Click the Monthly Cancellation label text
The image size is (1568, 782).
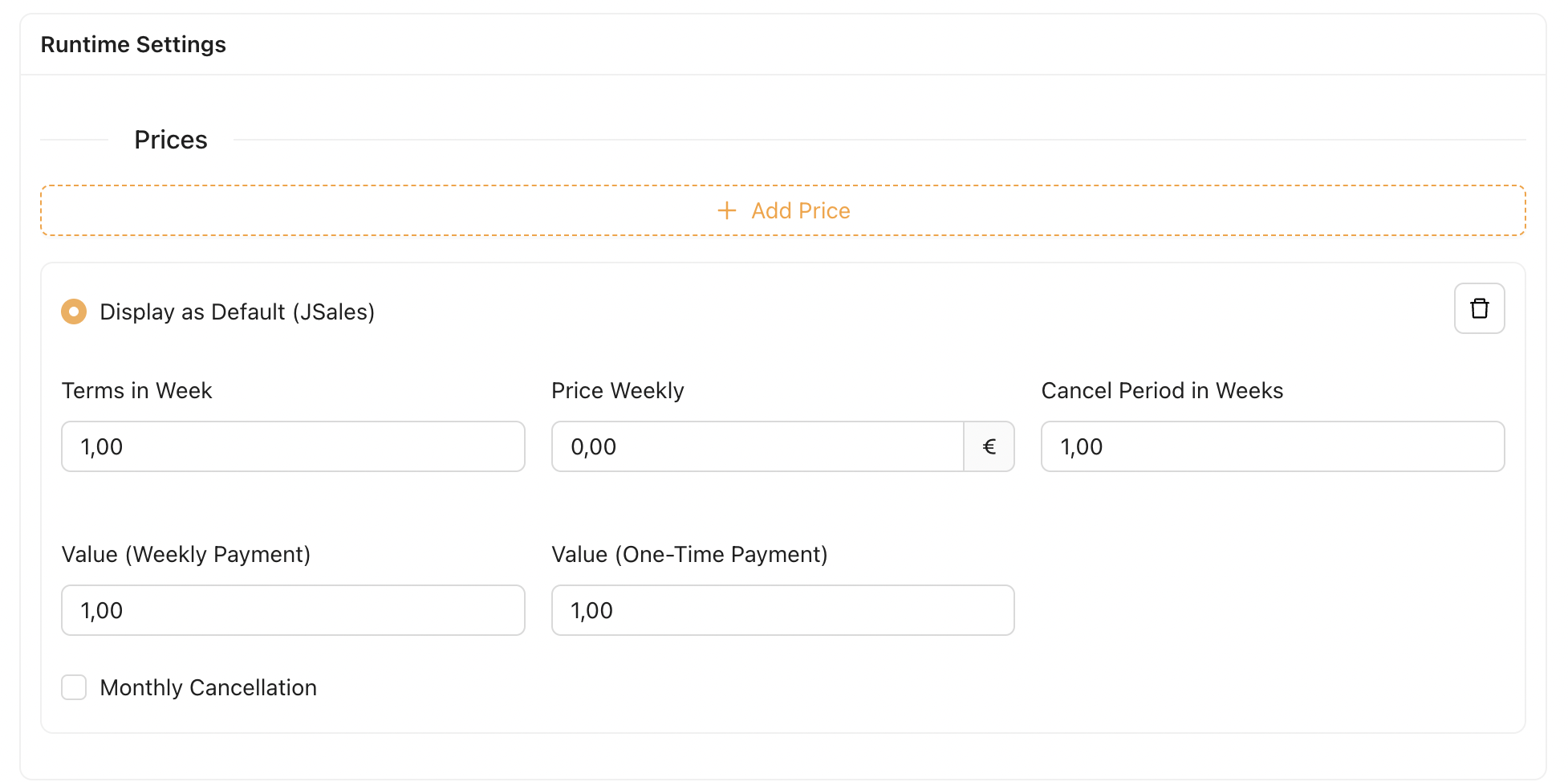tap(208, 687)
